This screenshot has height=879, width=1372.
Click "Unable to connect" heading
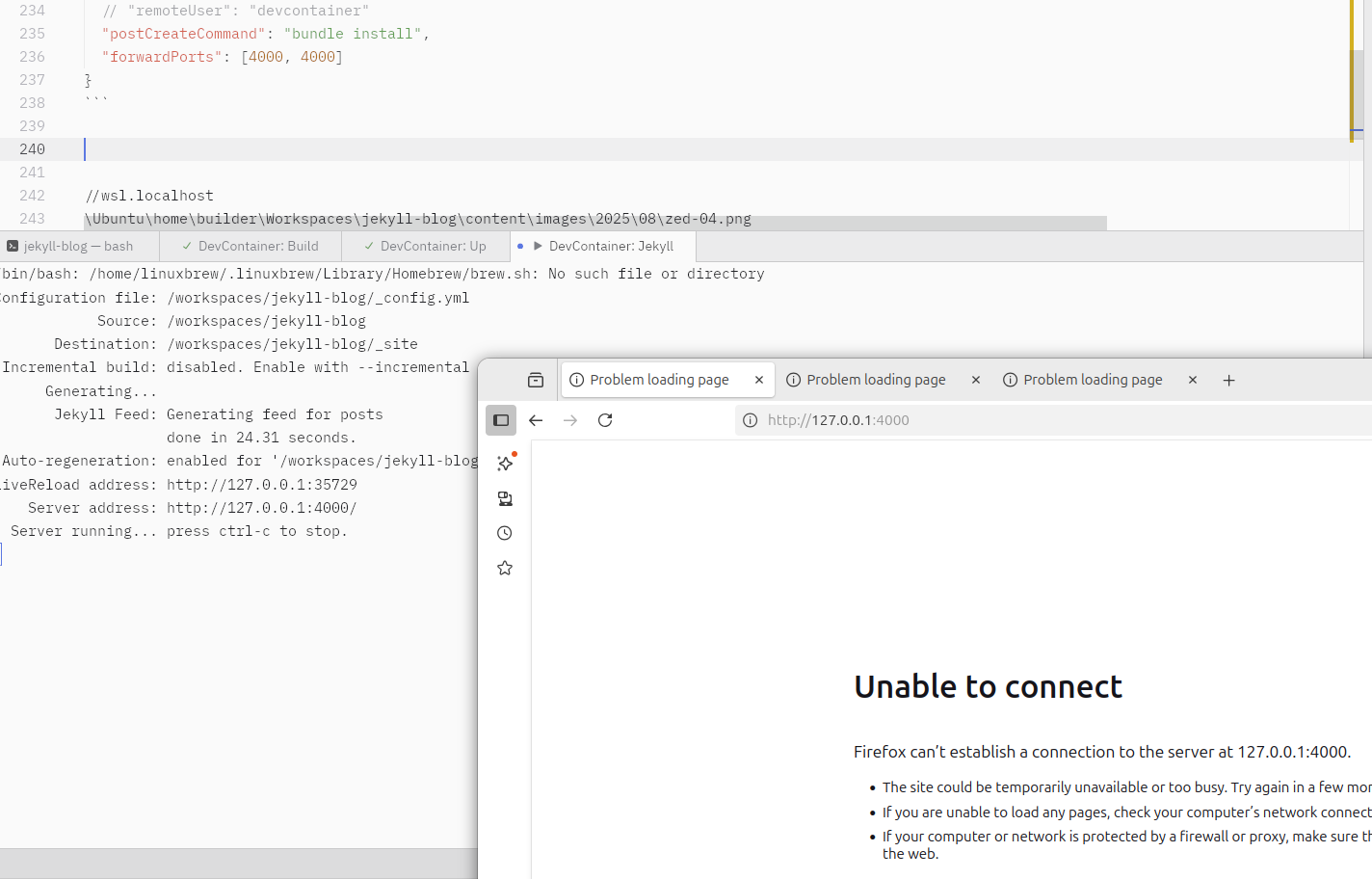(x=989, y=686)
